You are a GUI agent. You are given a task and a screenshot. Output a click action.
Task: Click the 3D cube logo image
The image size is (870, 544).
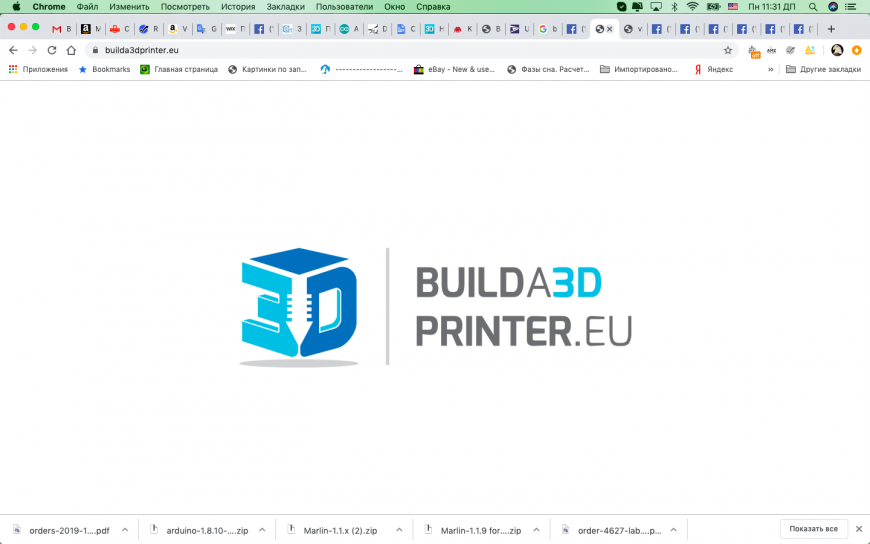(x=299, y=306)
